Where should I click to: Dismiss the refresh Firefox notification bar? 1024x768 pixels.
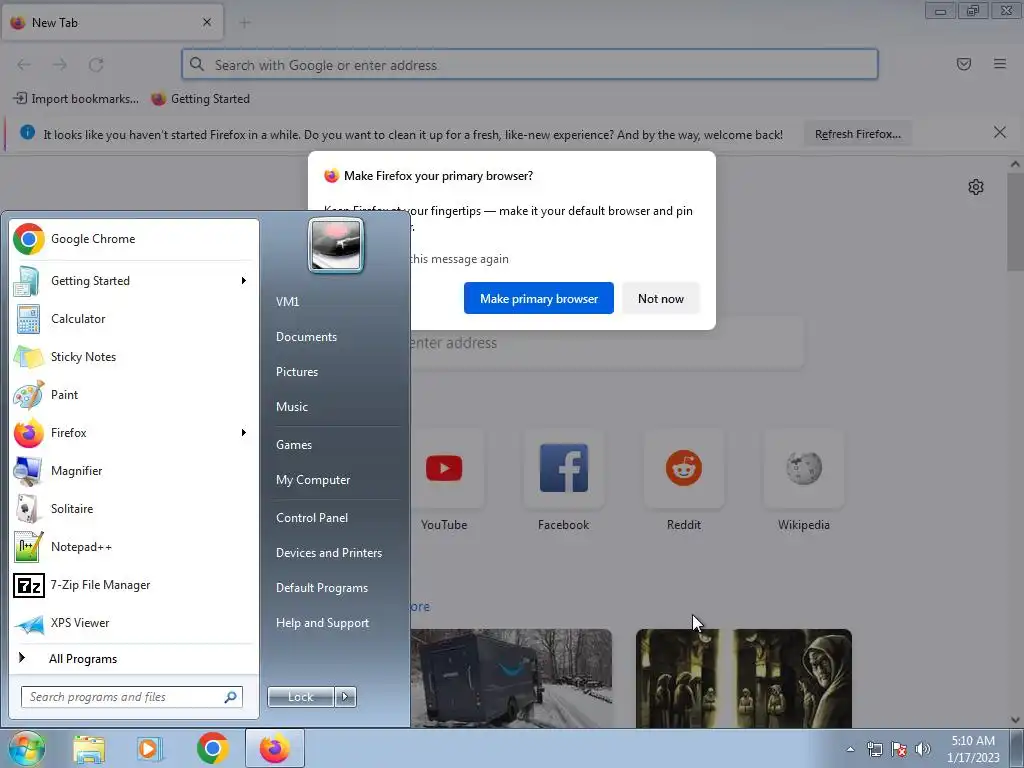coord(1000,133)
